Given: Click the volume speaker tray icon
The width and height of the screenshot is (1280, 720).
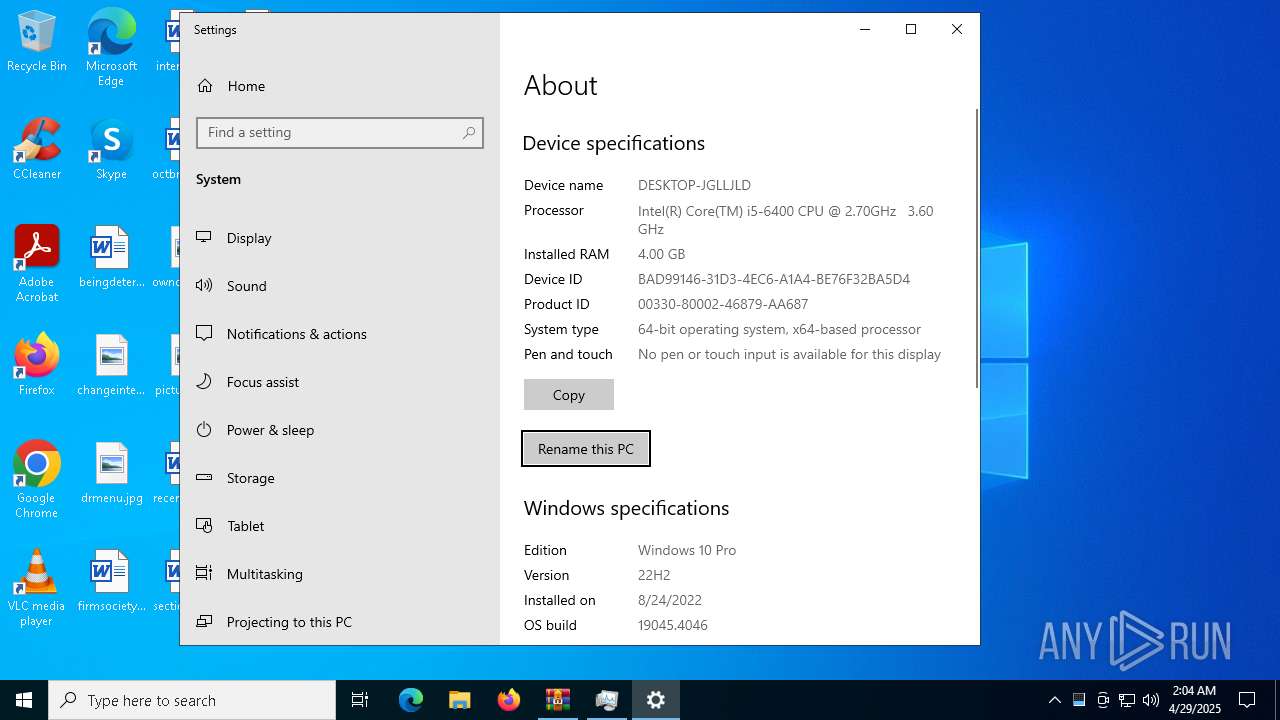Looking at the screenshot, I should click(1151, 700).
